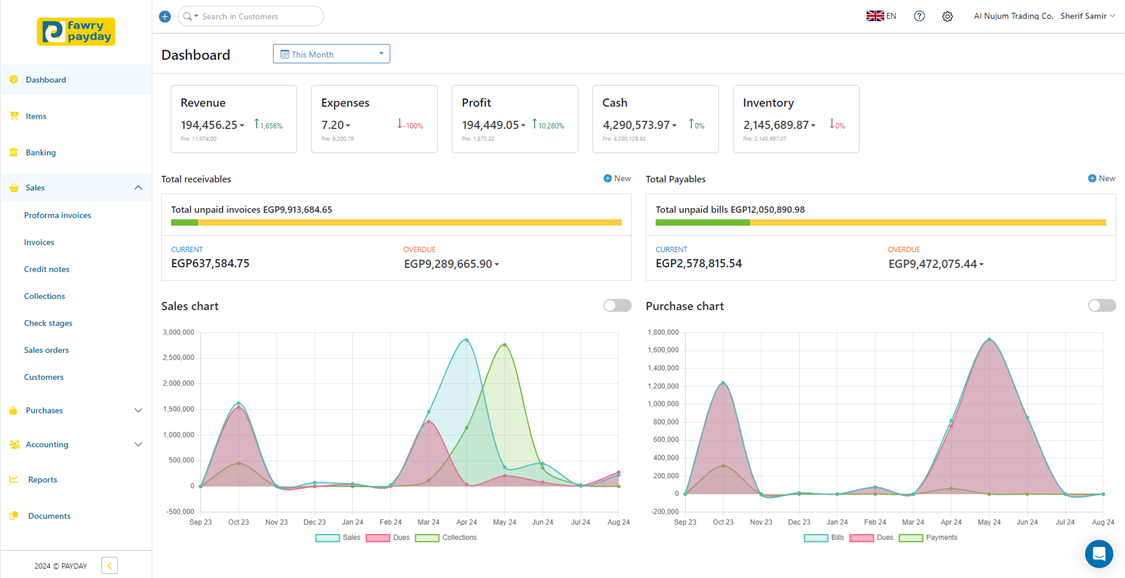Open the help question mark icon
Screen dimensions: 1125x578
point(919,16)
